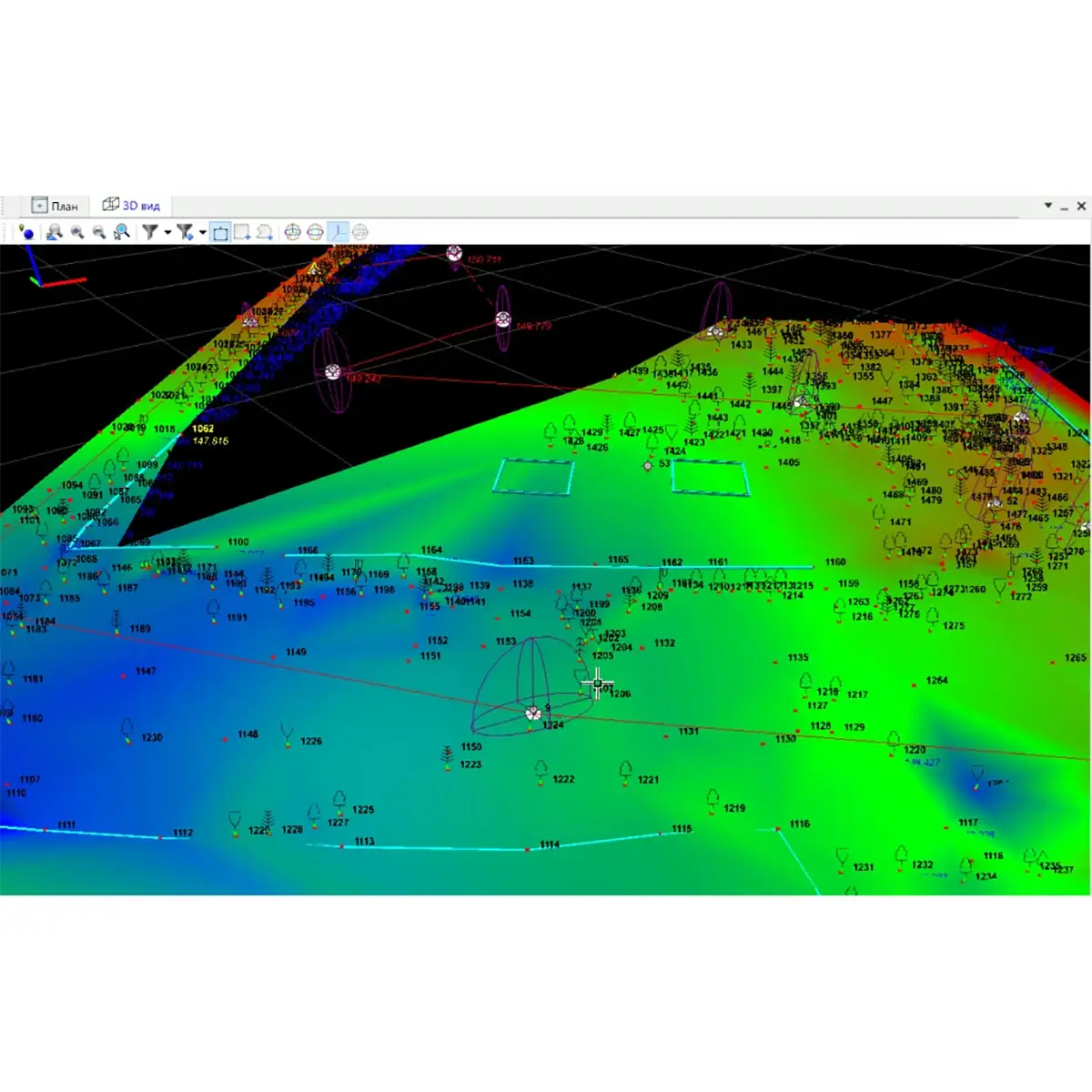The width and height of the screenshot is (1092, 1092).
Task: Select the 3D вид tab
Action: [x=131, y=206]
